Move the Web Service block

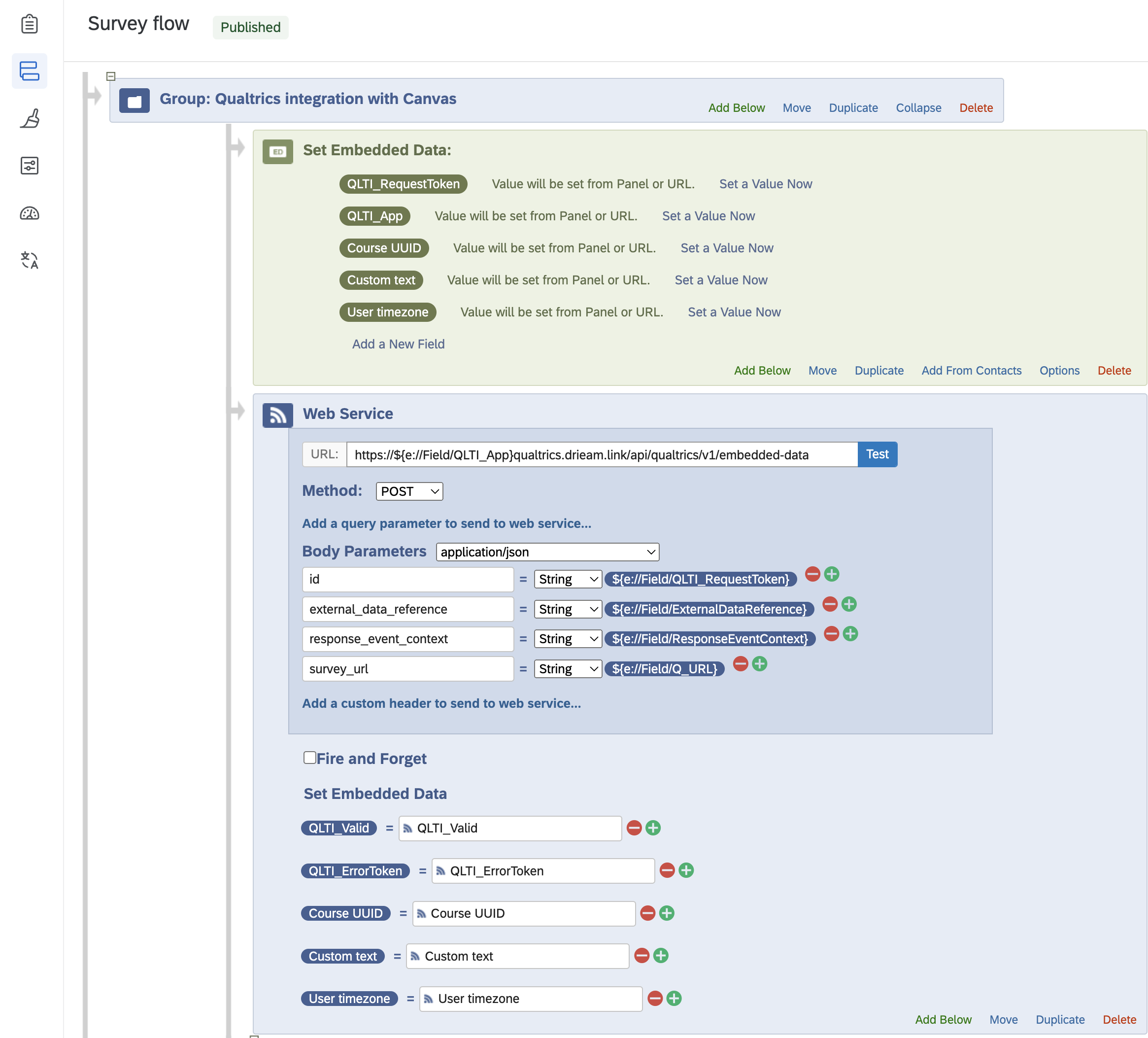[1003, 1019]
